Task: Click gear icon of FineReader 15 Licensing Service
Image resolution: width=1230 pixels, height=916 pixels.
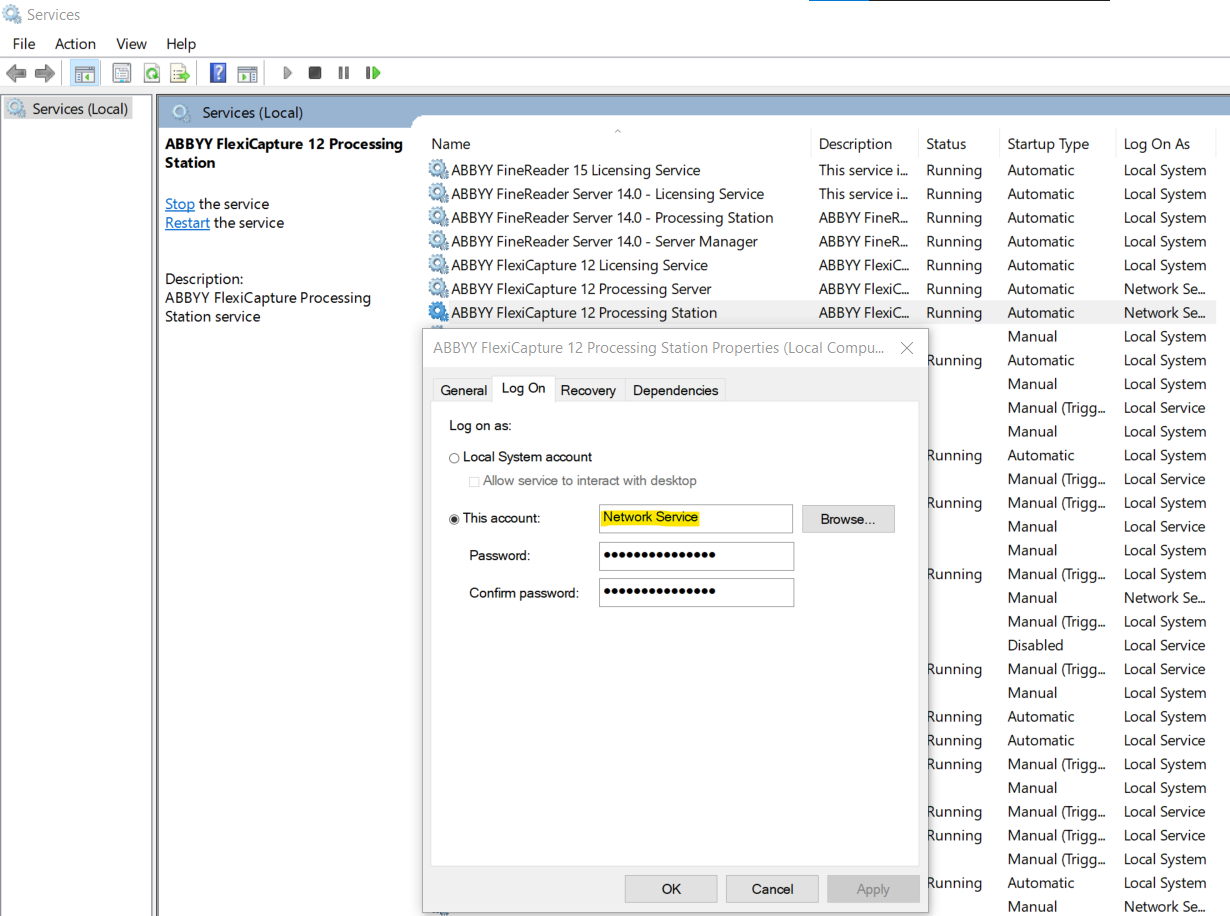Action: (438, 169)
